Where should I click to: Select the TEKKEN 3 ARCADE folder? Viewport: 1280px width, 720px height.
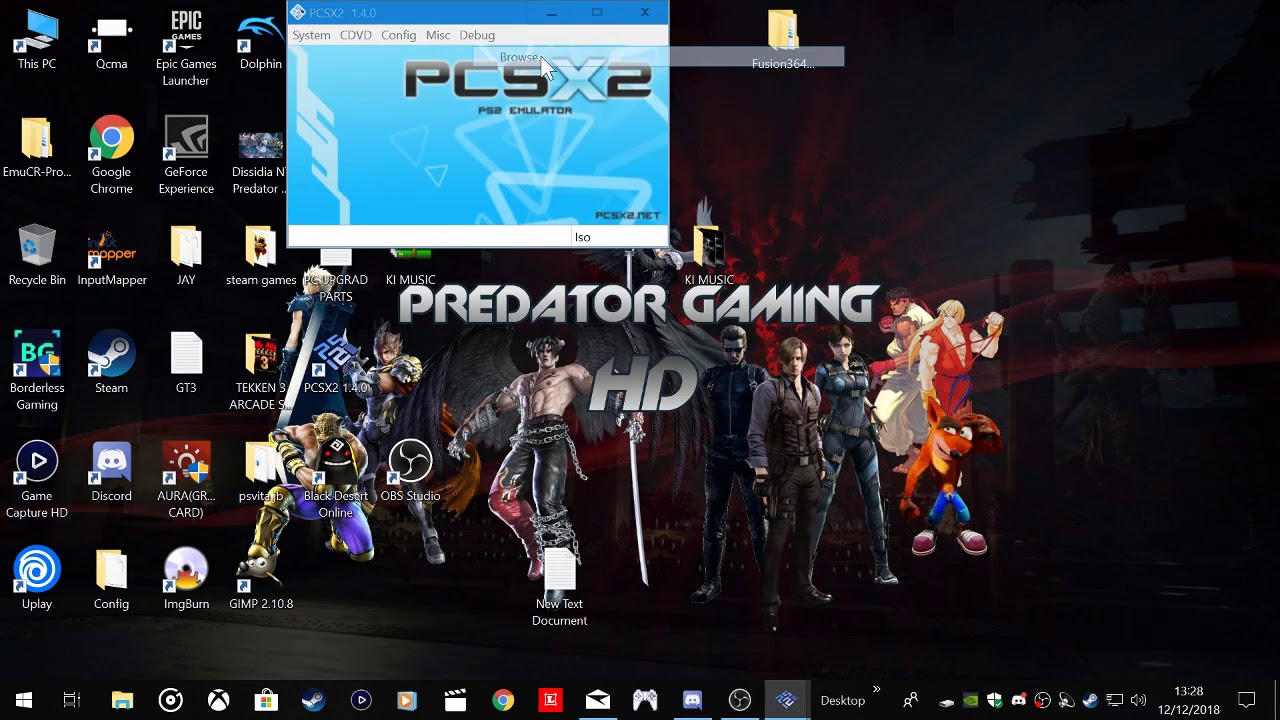pyautogui.click(x=260, y=372)
